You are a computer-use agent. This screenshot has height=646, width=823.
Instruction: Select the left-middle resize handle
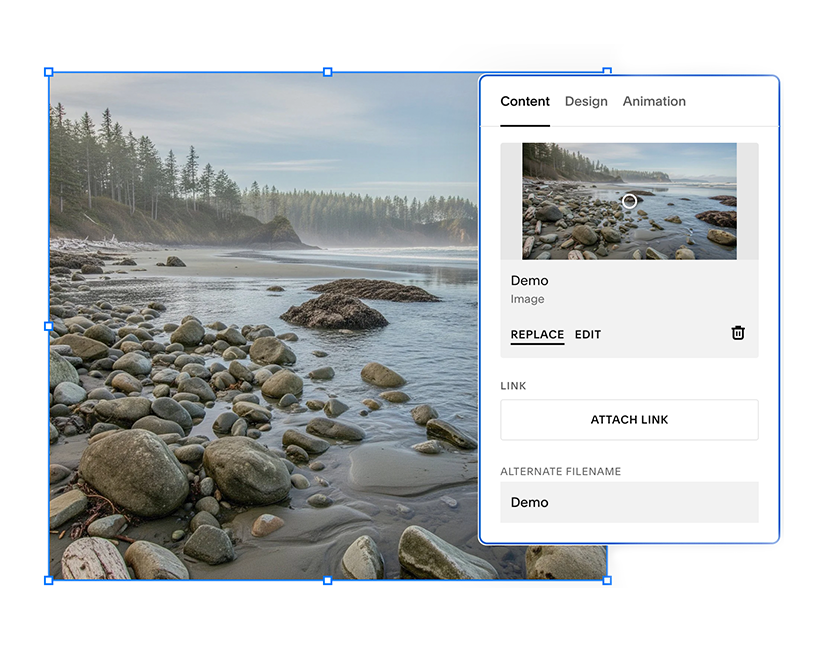tap(49, 326)
